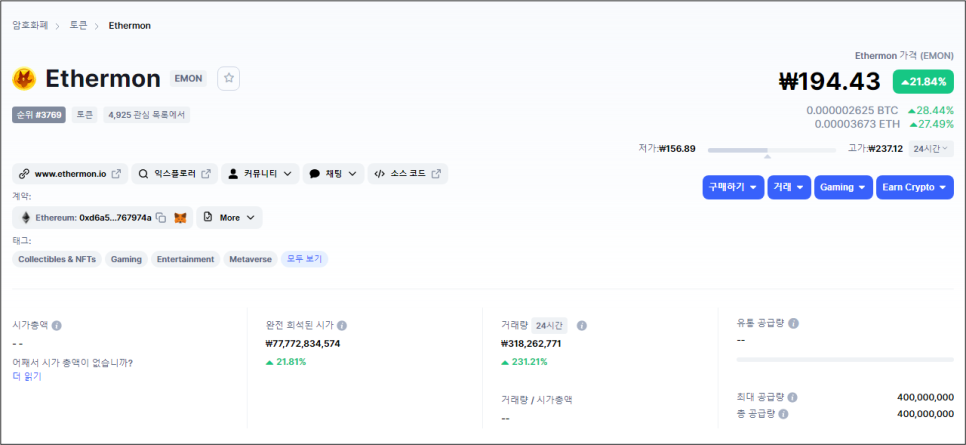Screen dimensions: 966x445
Task: Open the 거래 dropdown button
Action: click(x=789, y=187)
